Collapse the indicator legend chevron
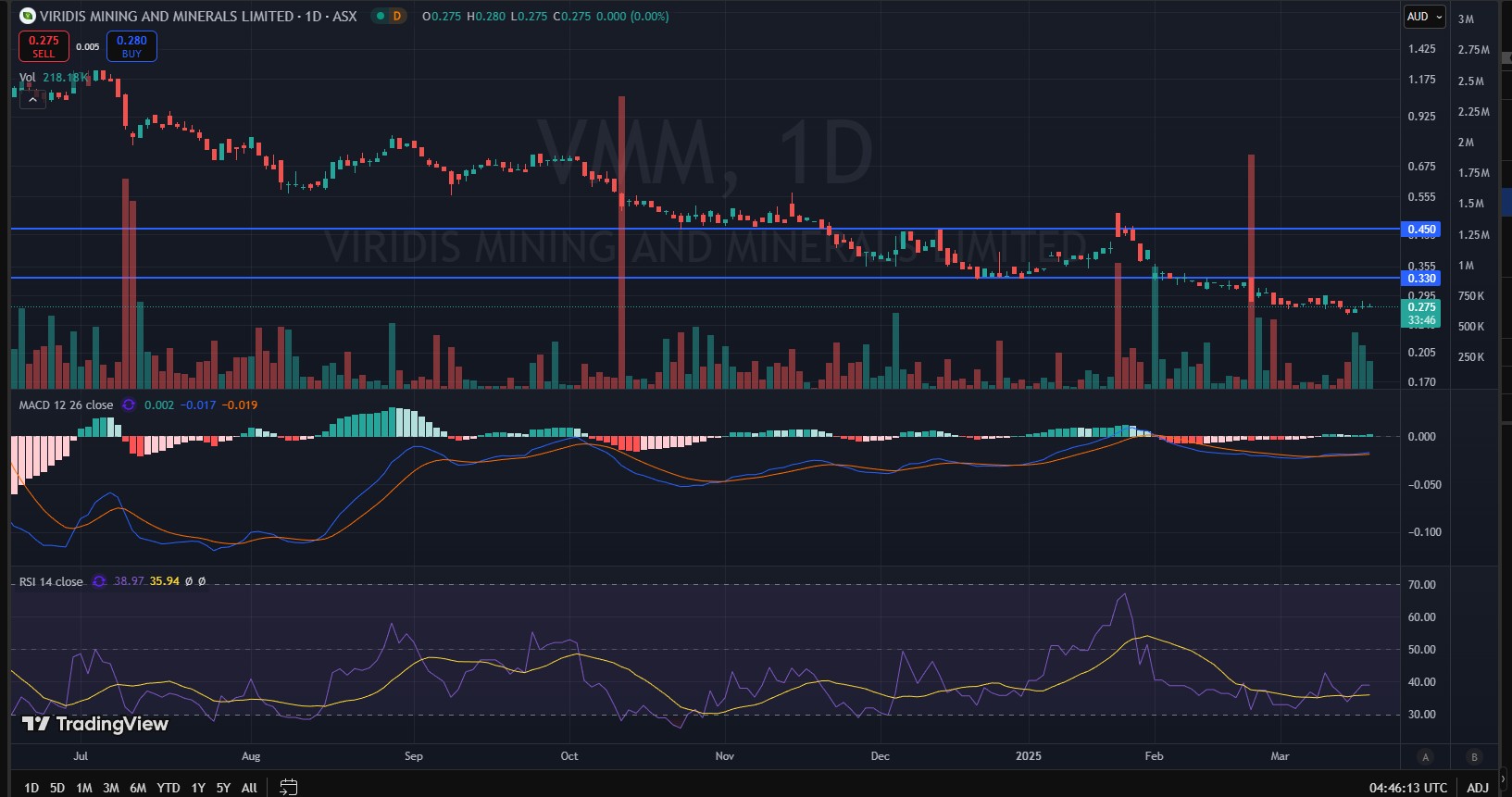The image size is (1512, 797). (x=32, y=99)
